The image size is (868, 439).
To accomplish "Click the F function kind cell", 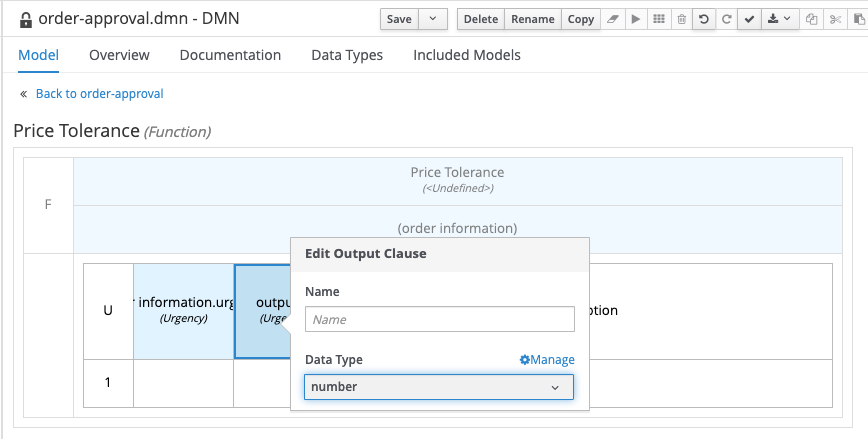I will 48,205.
